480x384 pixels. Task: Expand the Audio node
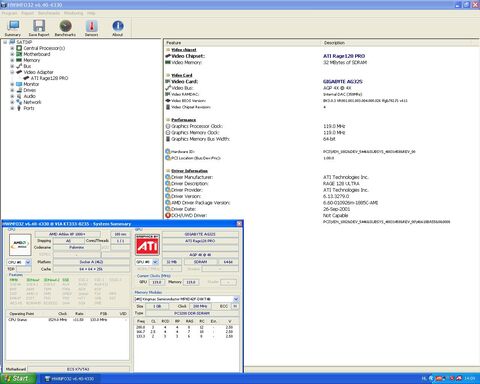[x=12, y=96]
